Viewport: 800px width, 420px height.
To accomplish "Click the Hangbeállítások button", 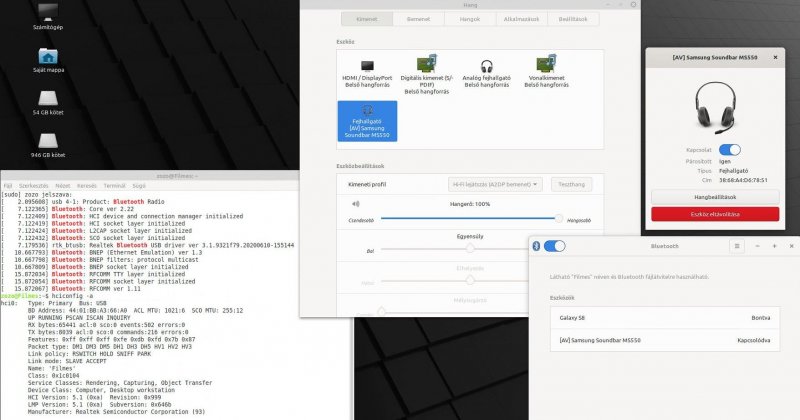I will tap(715, 197).
